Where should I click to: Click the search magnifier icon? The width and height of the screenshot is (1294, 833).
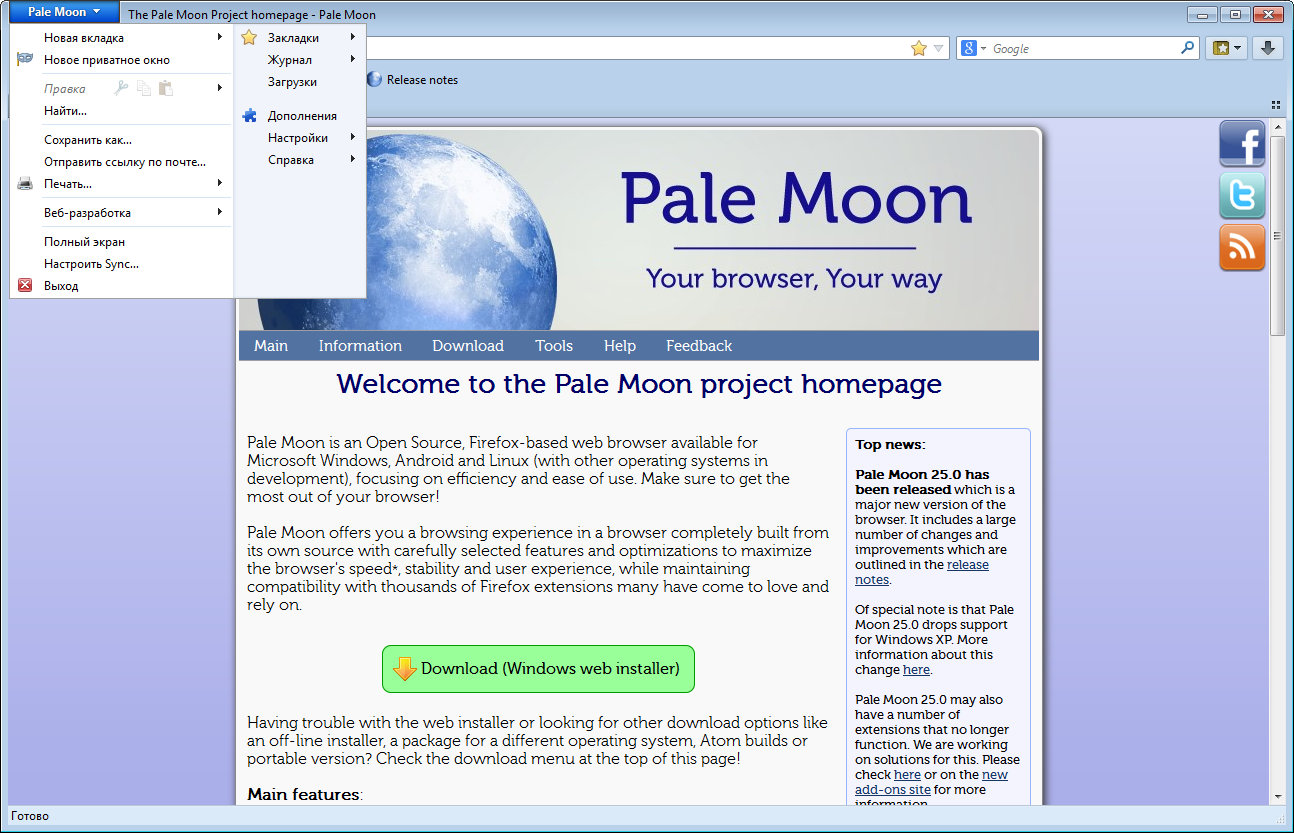click(x=1187, y=48)
